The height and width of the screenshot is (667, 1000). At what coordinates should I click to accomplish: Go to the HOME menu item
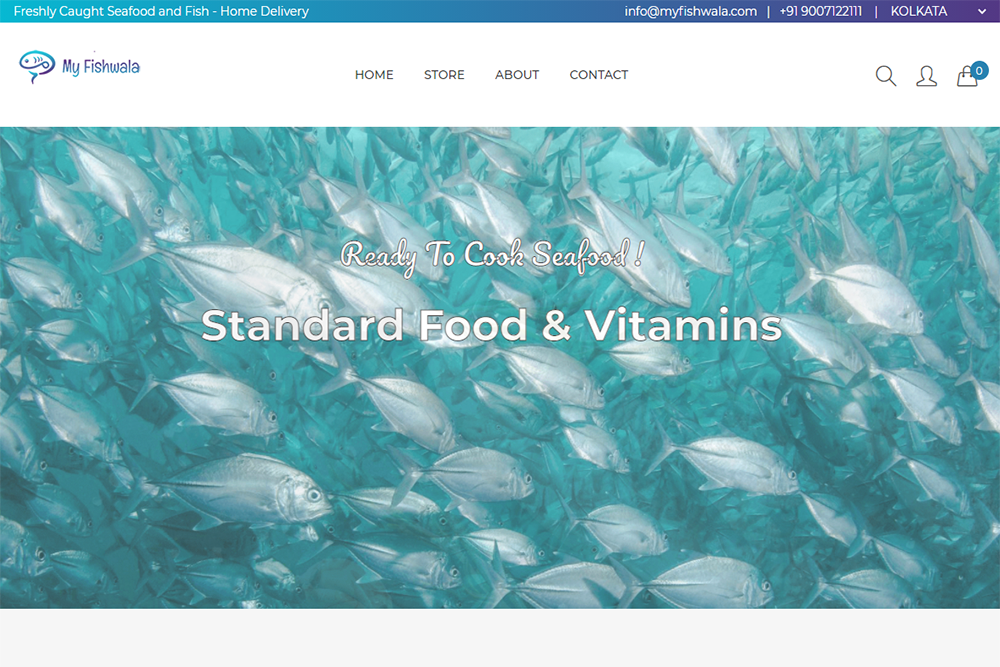coord(374,75)
